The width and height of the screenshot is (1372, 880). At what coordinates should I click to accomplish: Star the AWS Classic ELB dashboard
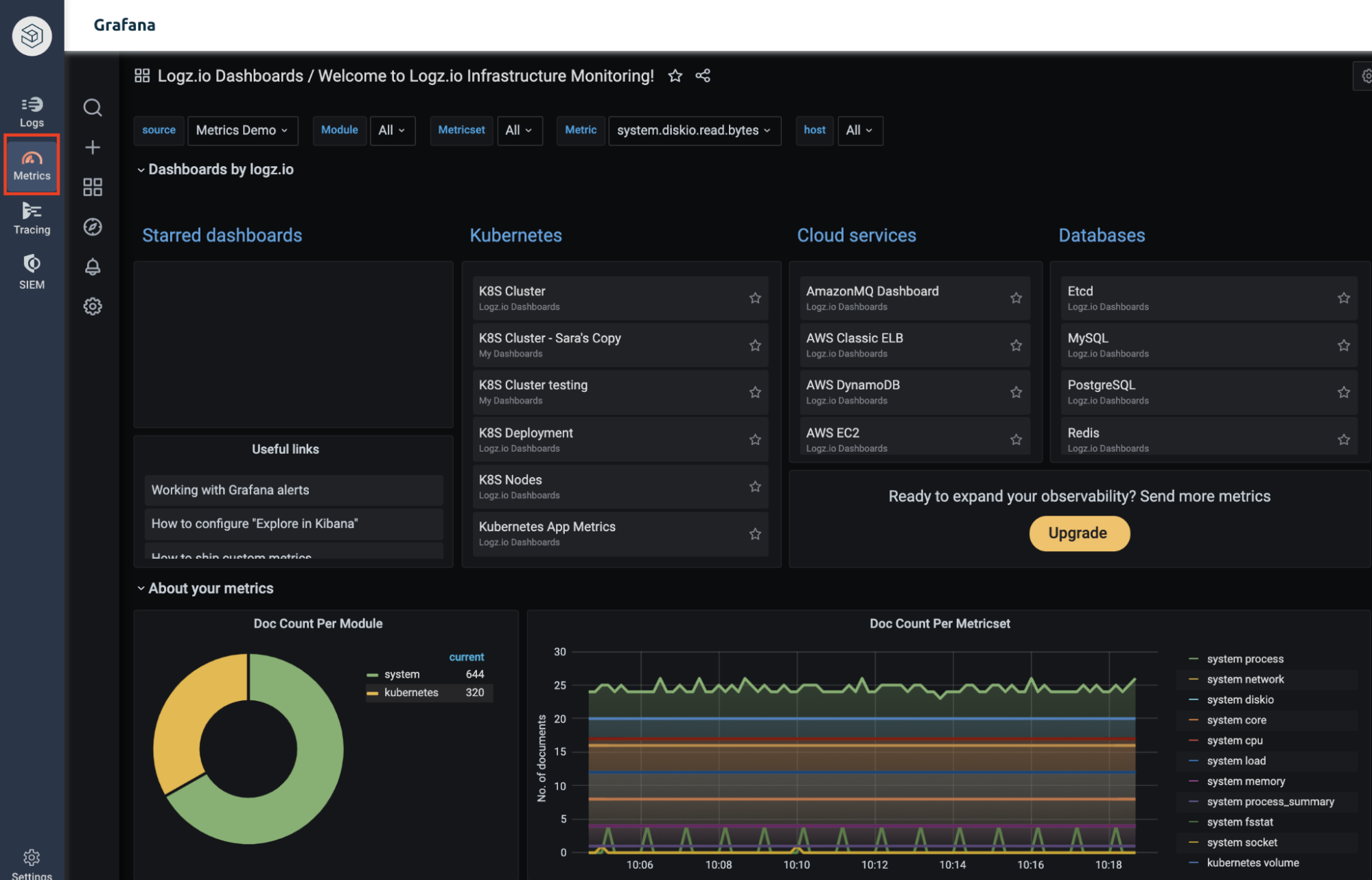(1016, 345)
